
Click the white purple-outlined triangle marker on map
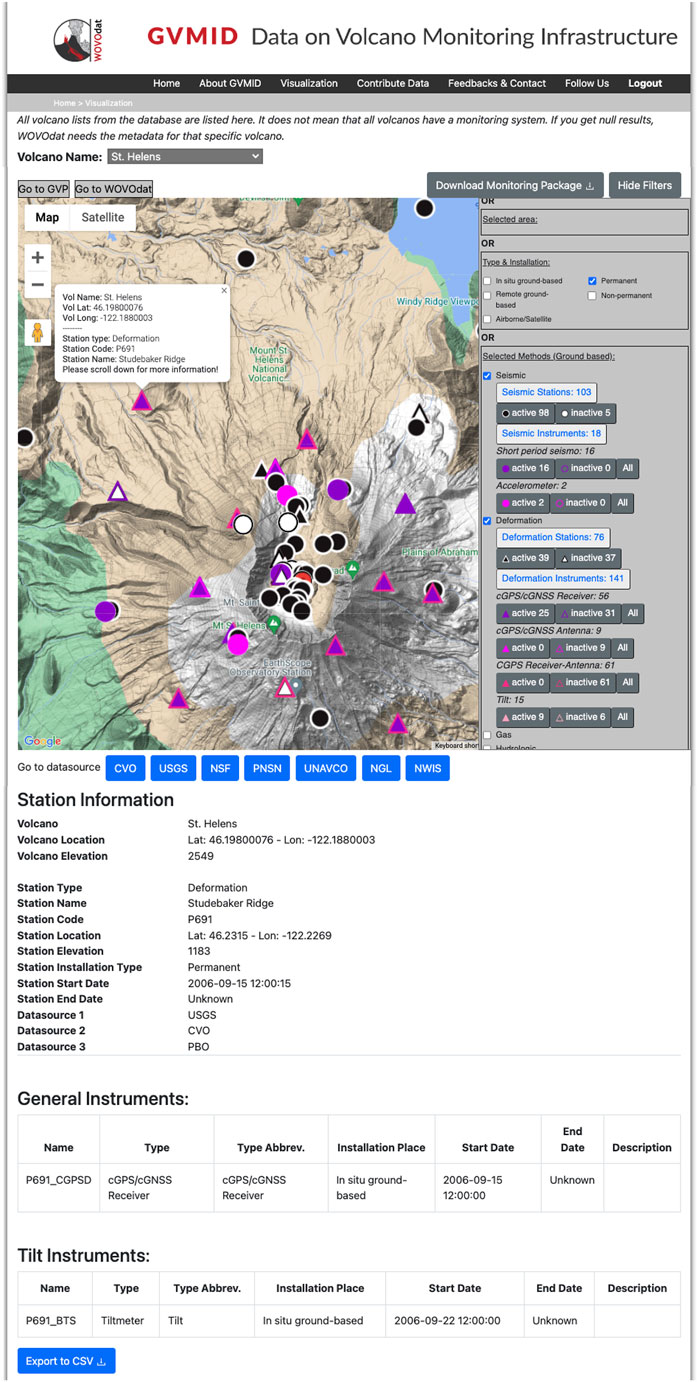click(117, 491)
